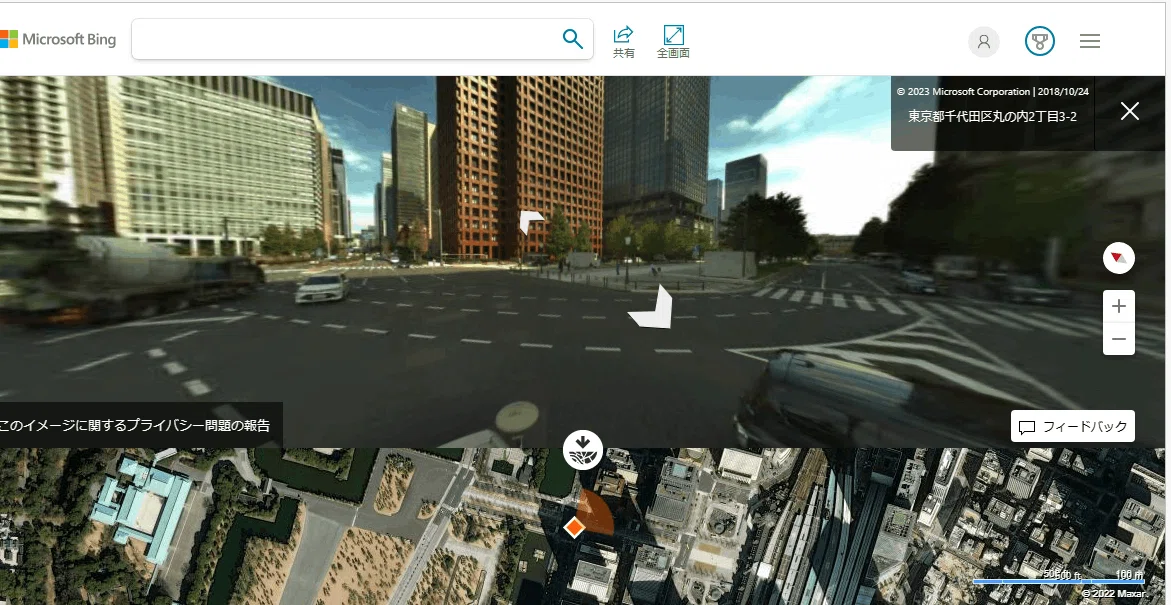
Task: Switch to 全画面 fullscreen view
Action: point(673,42)
